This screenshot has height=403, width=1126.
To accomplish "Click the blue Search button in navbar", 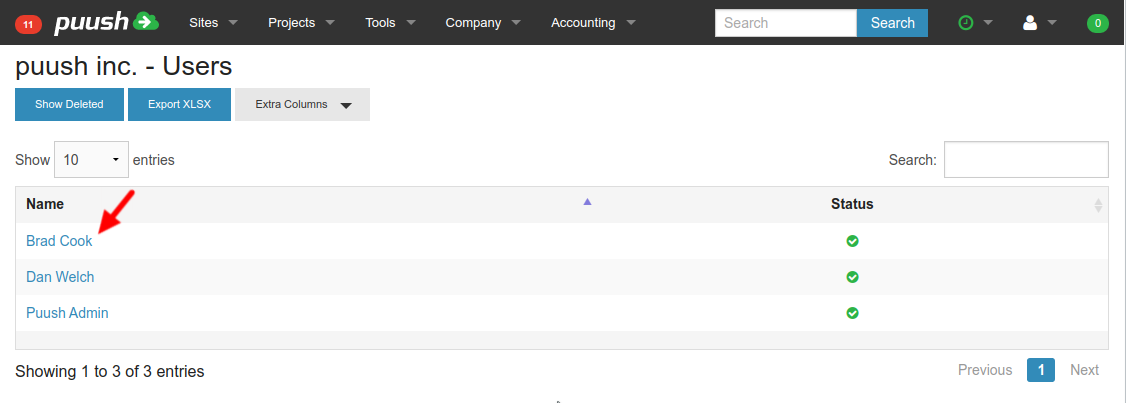I will point(892,22).
